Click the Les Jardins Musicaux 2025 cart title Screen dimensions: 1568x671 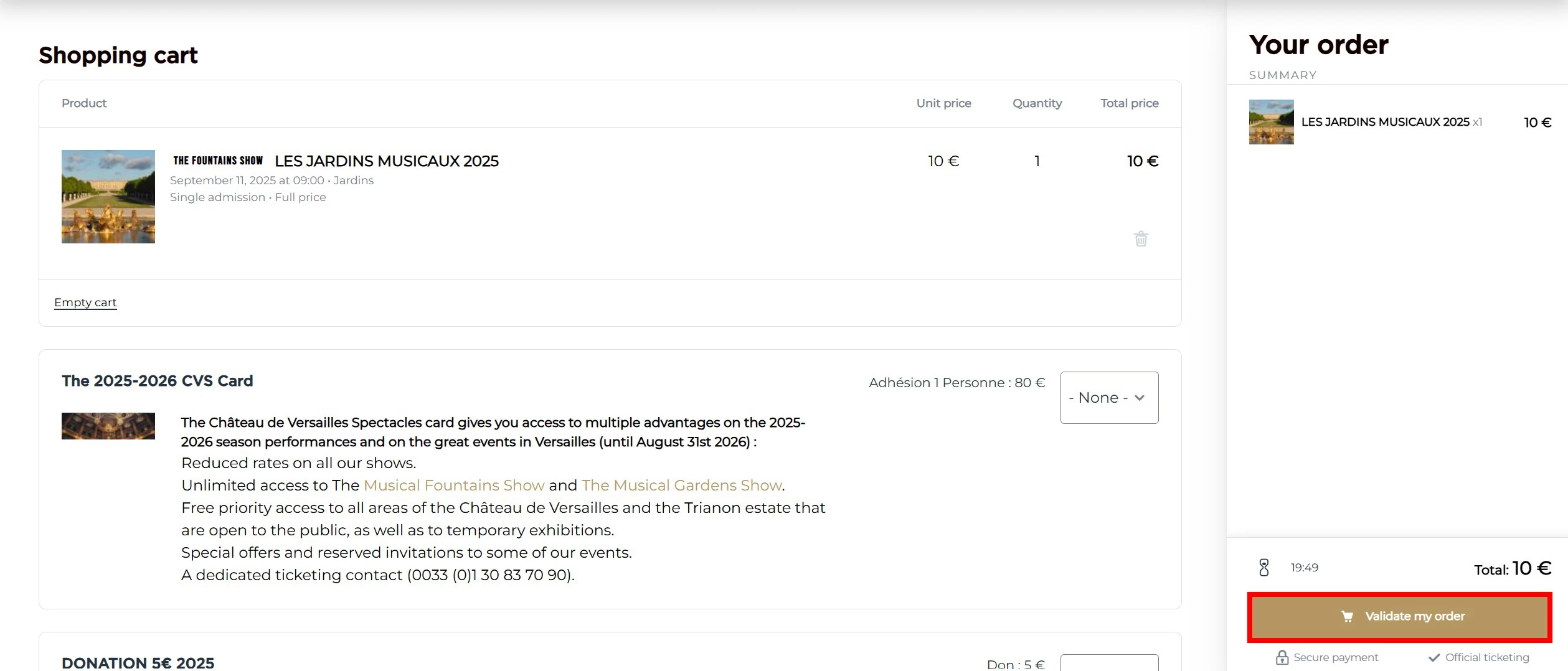(387, 161)
